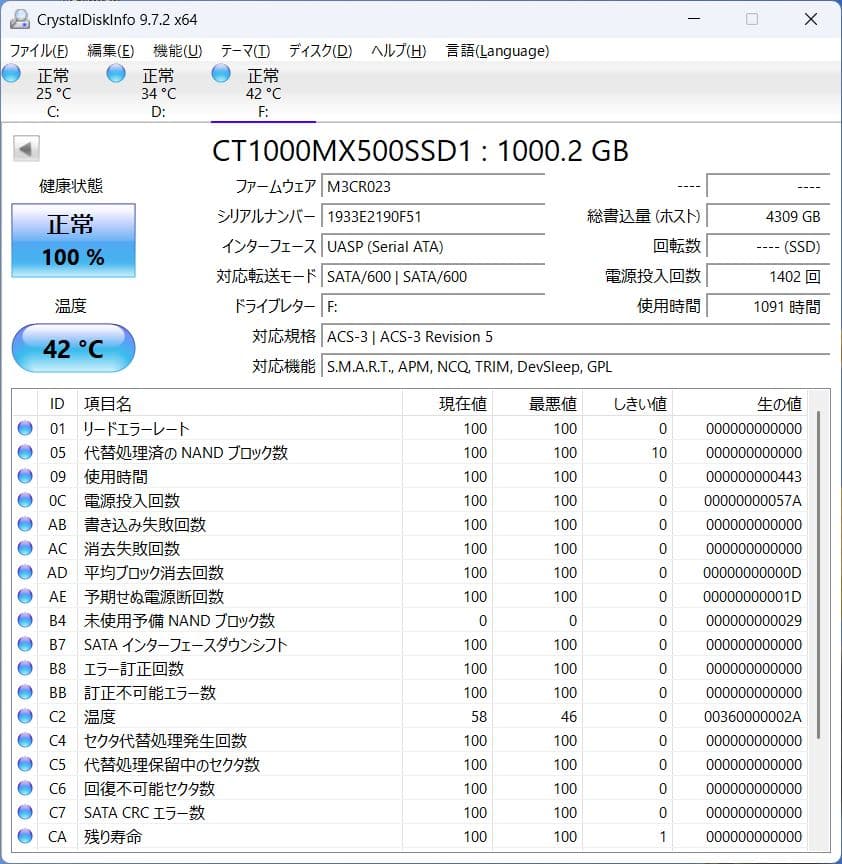Click the total host writes value 4309 GB
The width and height of the screenshot is (842, 864).
click(x=768, y=217)
